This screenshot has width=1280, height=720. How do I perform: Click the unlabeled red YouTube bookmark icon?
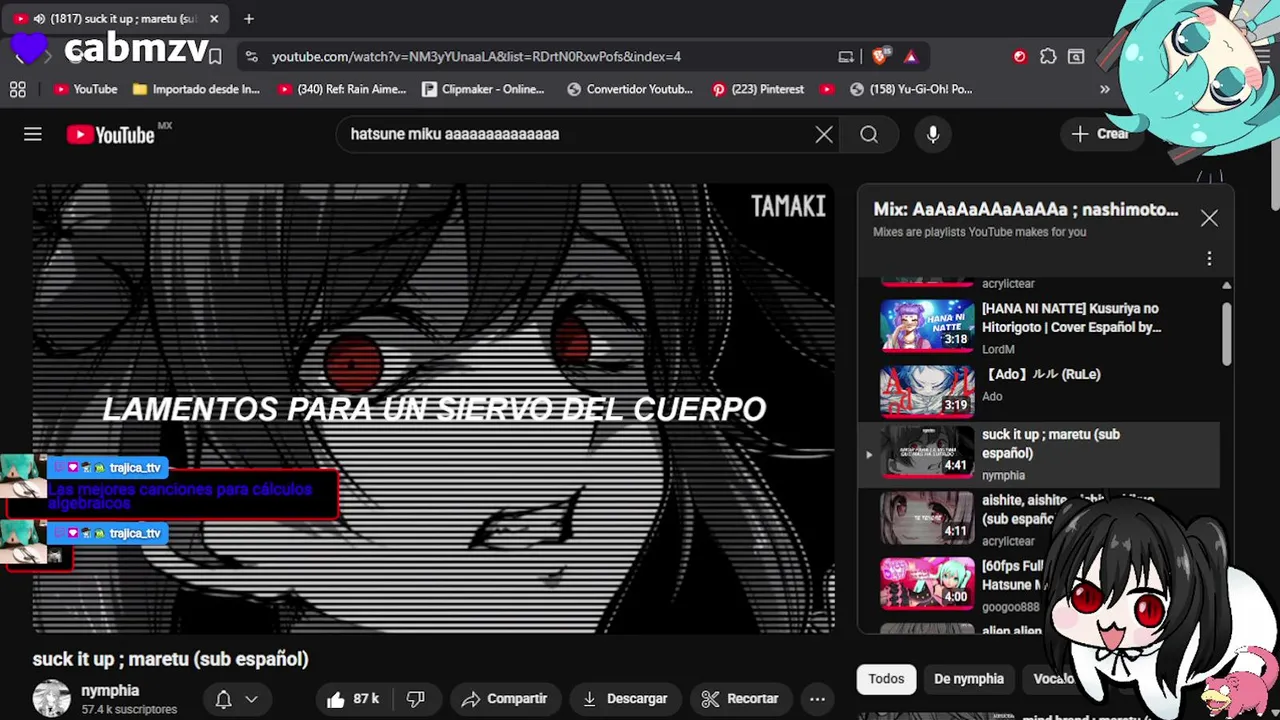coord(827,89)
